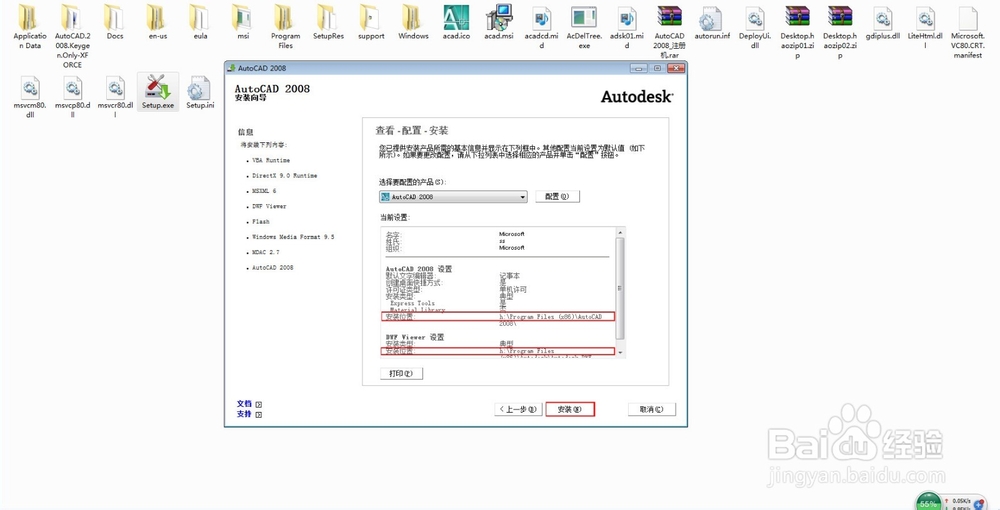Select the Desktop.haozip02.zip archive
The width and height of the screenshot is (1000, 510).
pos(840,31)
